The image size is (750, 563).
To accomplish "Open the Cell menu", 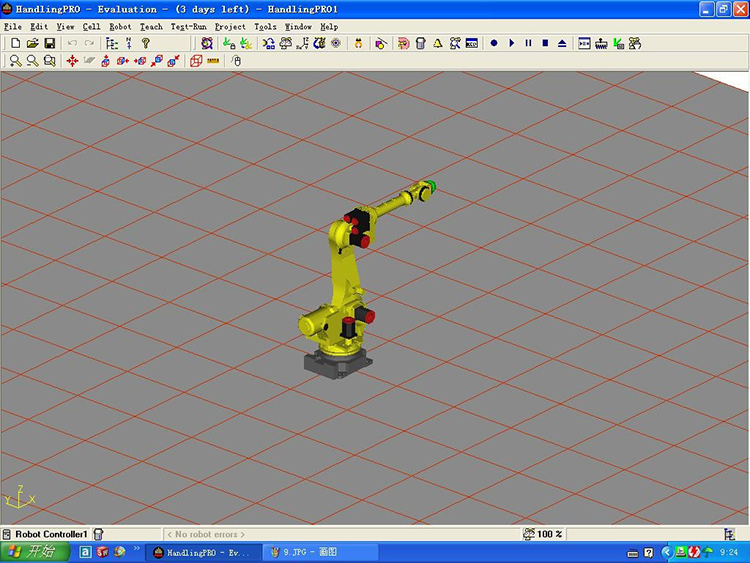I will (x=91, y=27).
